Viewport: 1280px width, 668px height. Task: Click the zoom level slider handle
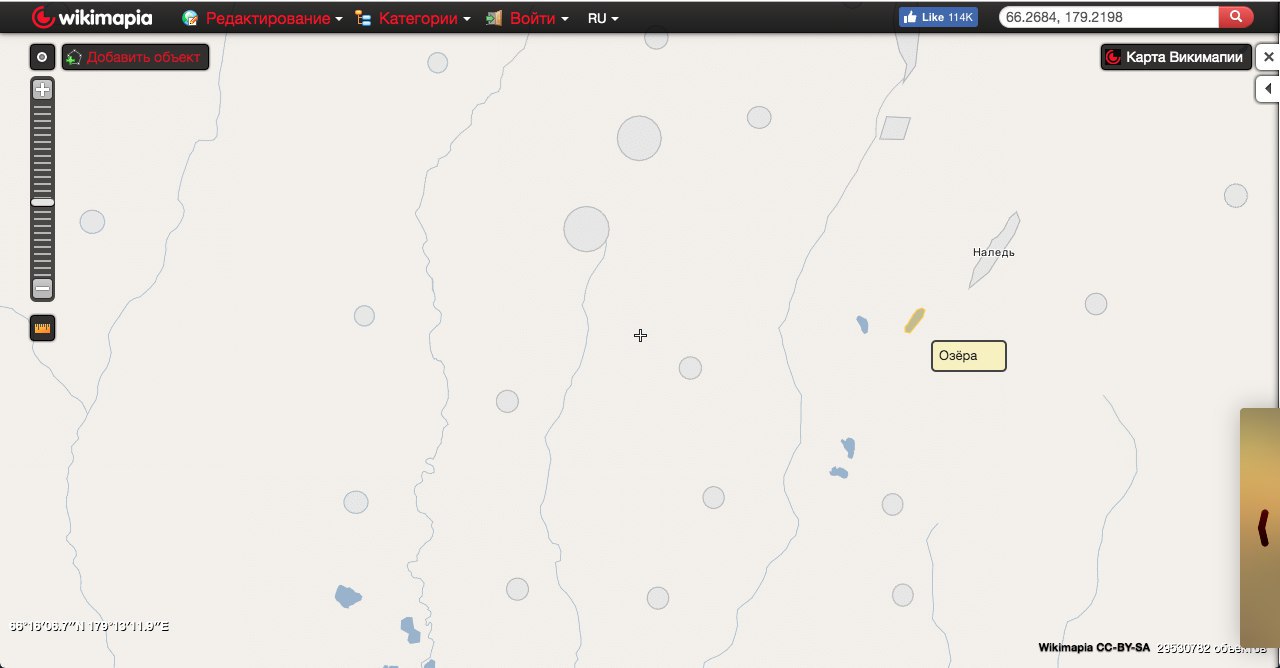point(42,202)
